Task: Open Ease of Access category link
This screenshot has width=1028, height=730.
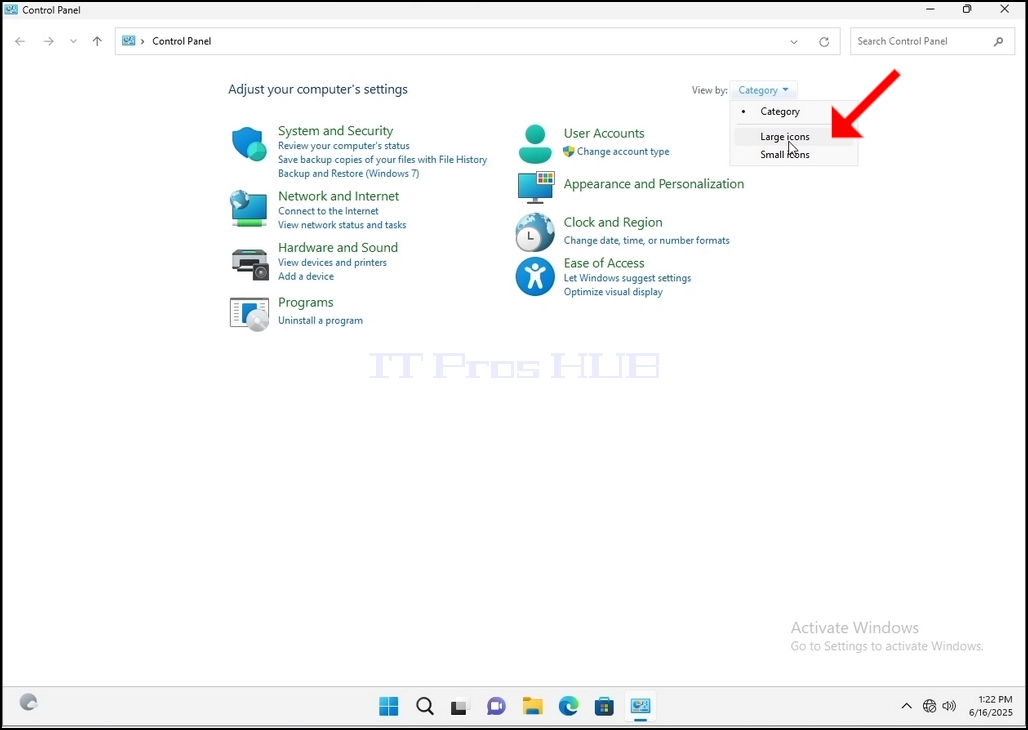Action: click(604, 263)
